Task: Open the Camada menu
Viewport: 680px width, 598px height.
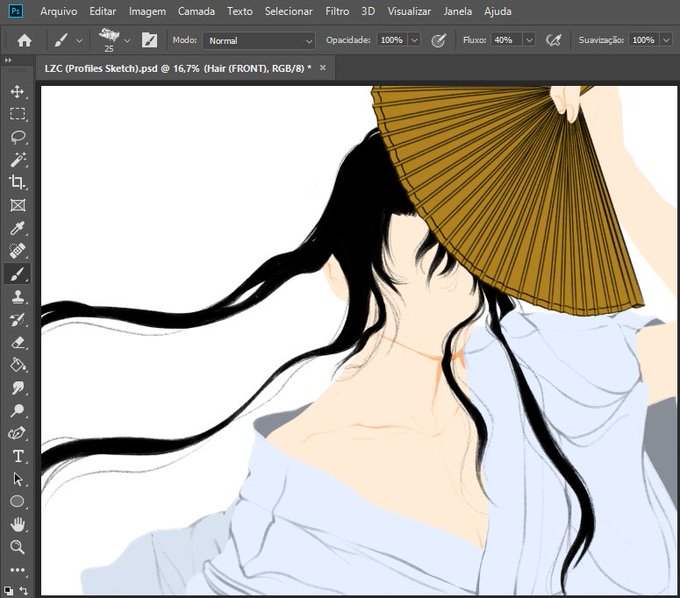Action: pyautogui.click(x=196, y=11)
